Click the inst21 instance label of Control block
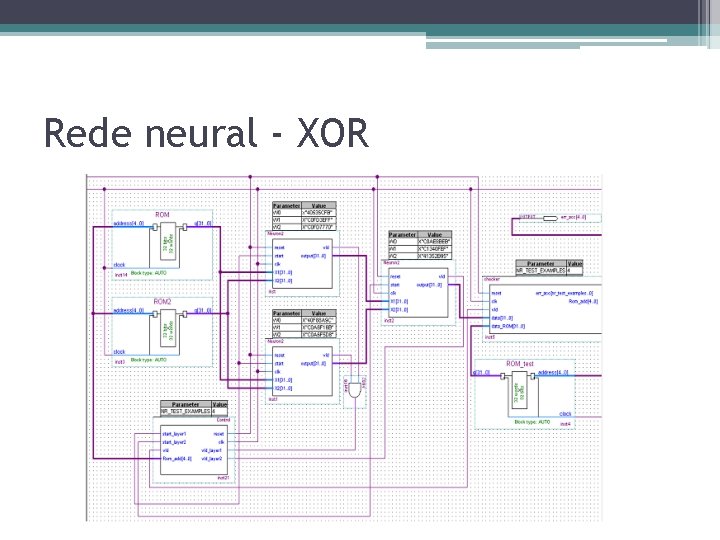This screenshot has height=540, width=720. (x=223, y=478)
